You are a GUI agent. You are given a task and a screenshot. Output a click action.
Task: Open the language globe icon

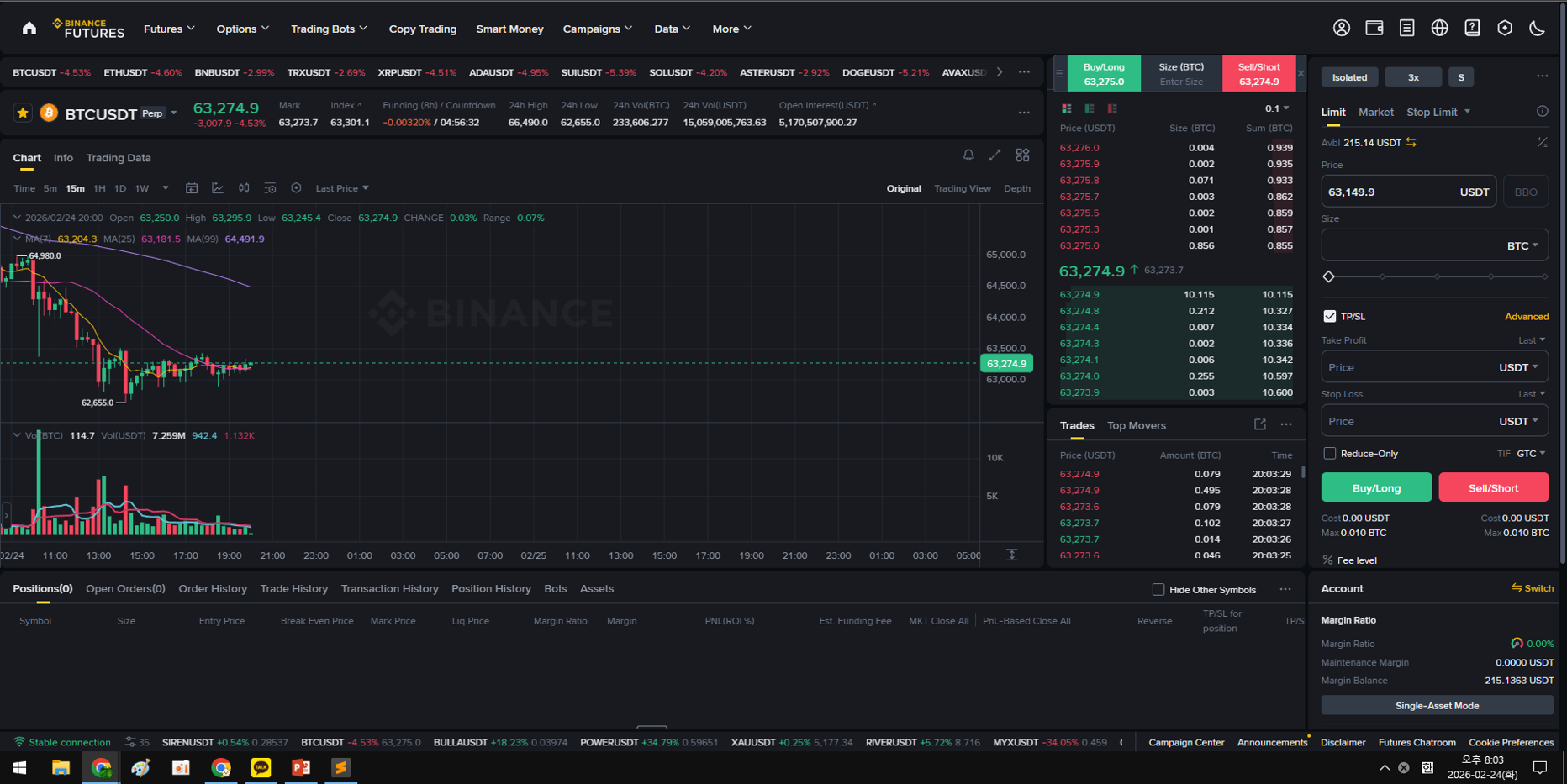click(1439, 29)
